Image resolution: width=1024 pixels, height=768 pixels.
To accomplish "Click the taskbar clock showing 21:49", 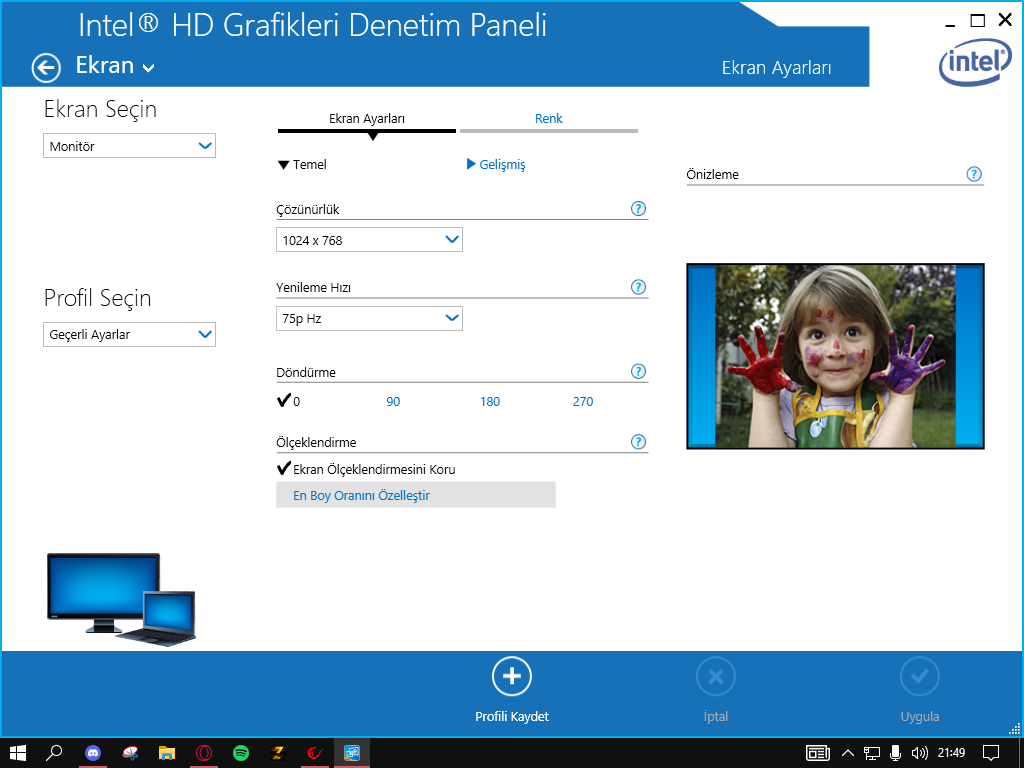I will [x=952, y=753].
